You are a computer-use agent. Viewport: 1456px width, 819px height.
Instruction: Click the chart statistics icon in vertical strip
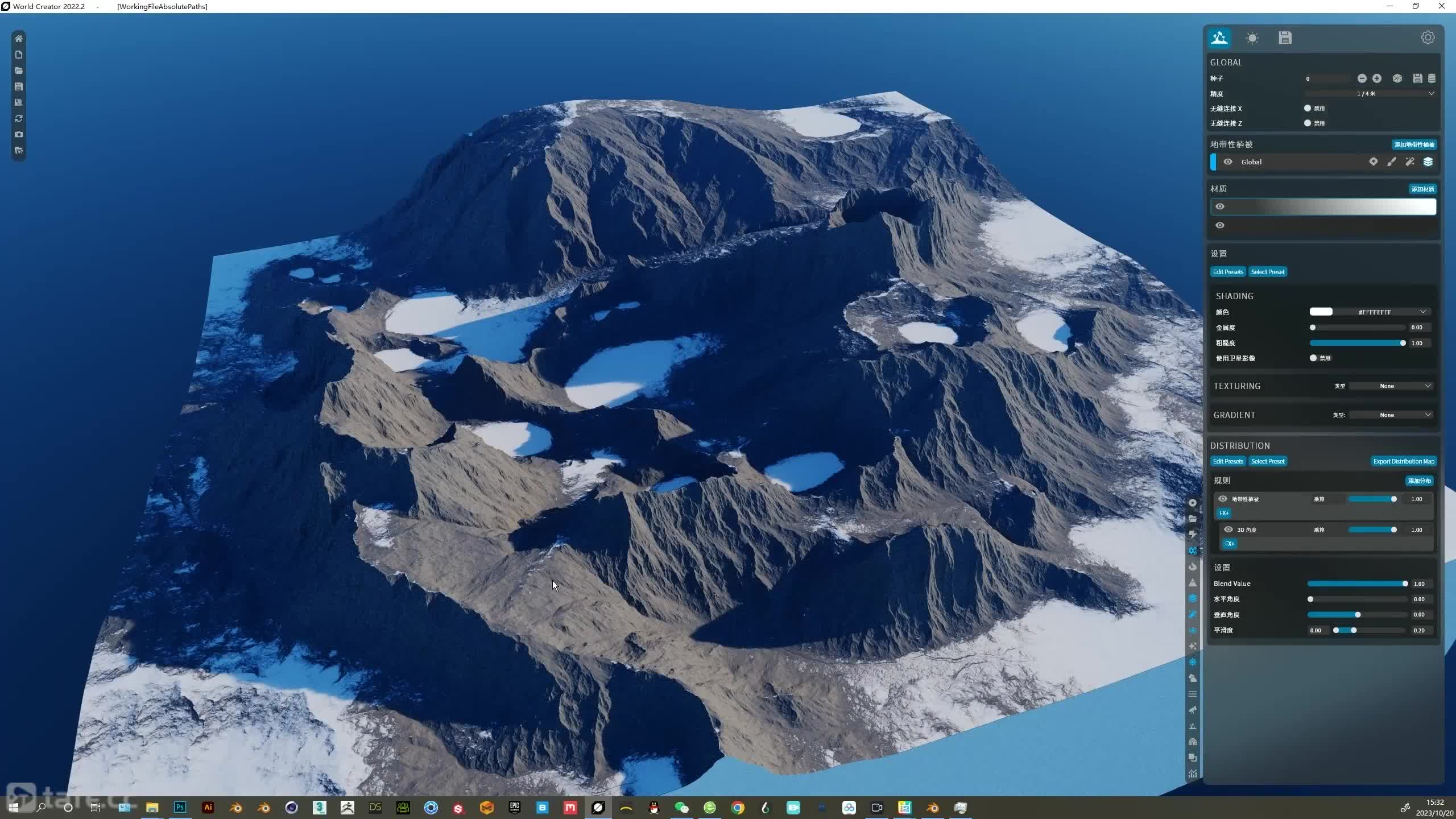coord(1193,773)
